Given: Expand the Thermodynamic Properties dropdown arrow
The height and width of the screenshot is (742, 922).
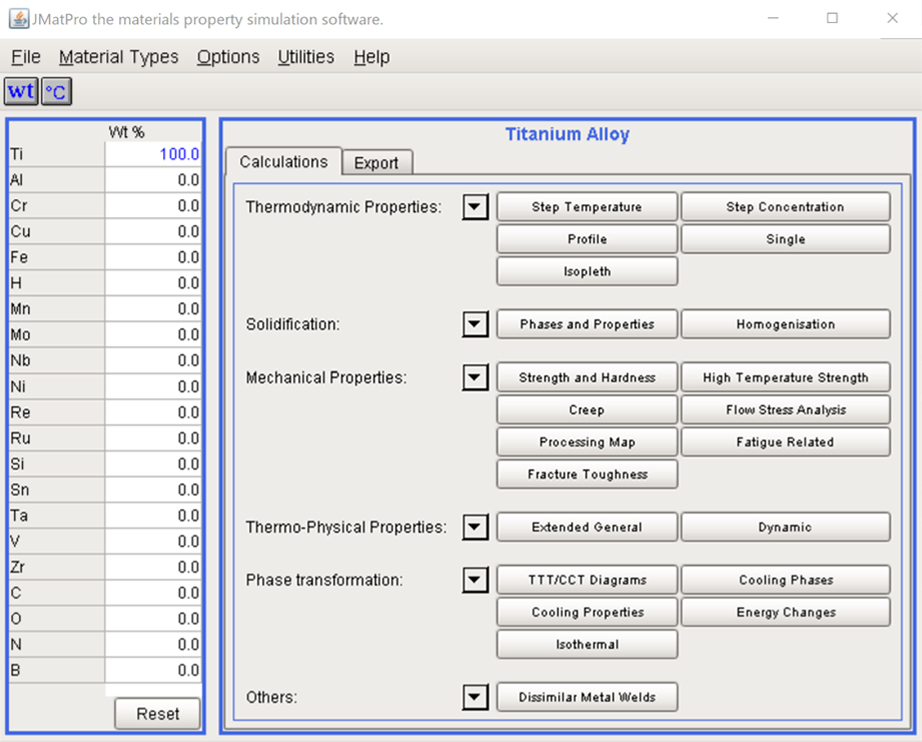Looking at the screenshot, I should [x=475, y=207].
